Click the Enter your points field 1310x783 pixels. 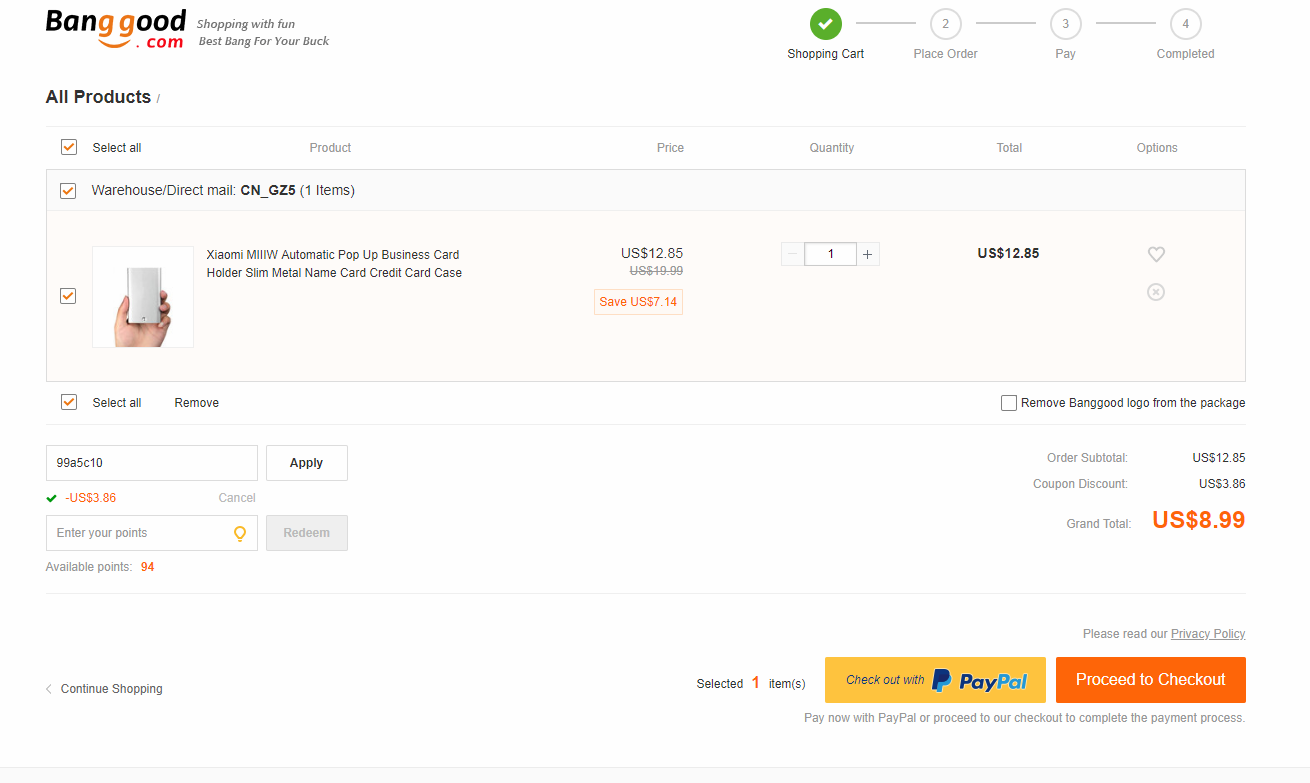point(152,533)
